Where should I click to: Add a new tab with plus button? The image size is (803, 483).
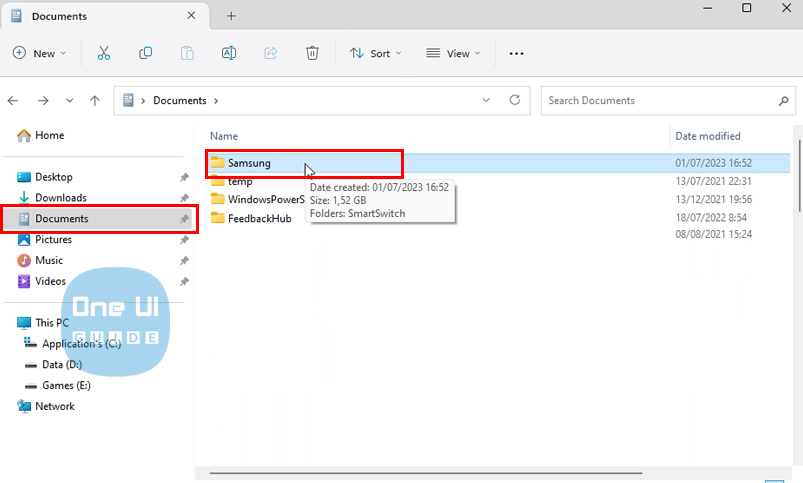231,16
